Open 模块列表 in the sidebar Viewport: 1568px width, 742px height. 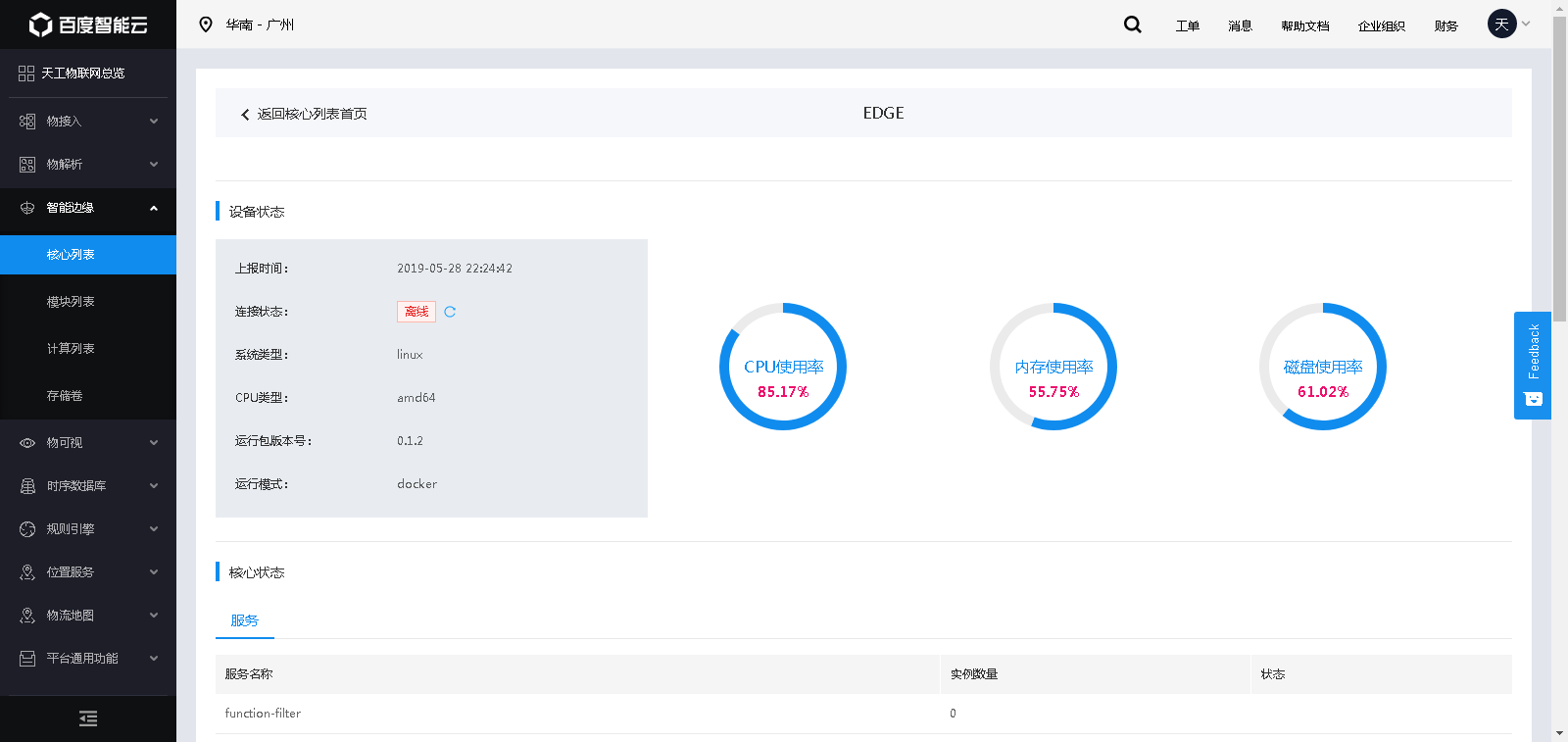[x=88, y=302]
